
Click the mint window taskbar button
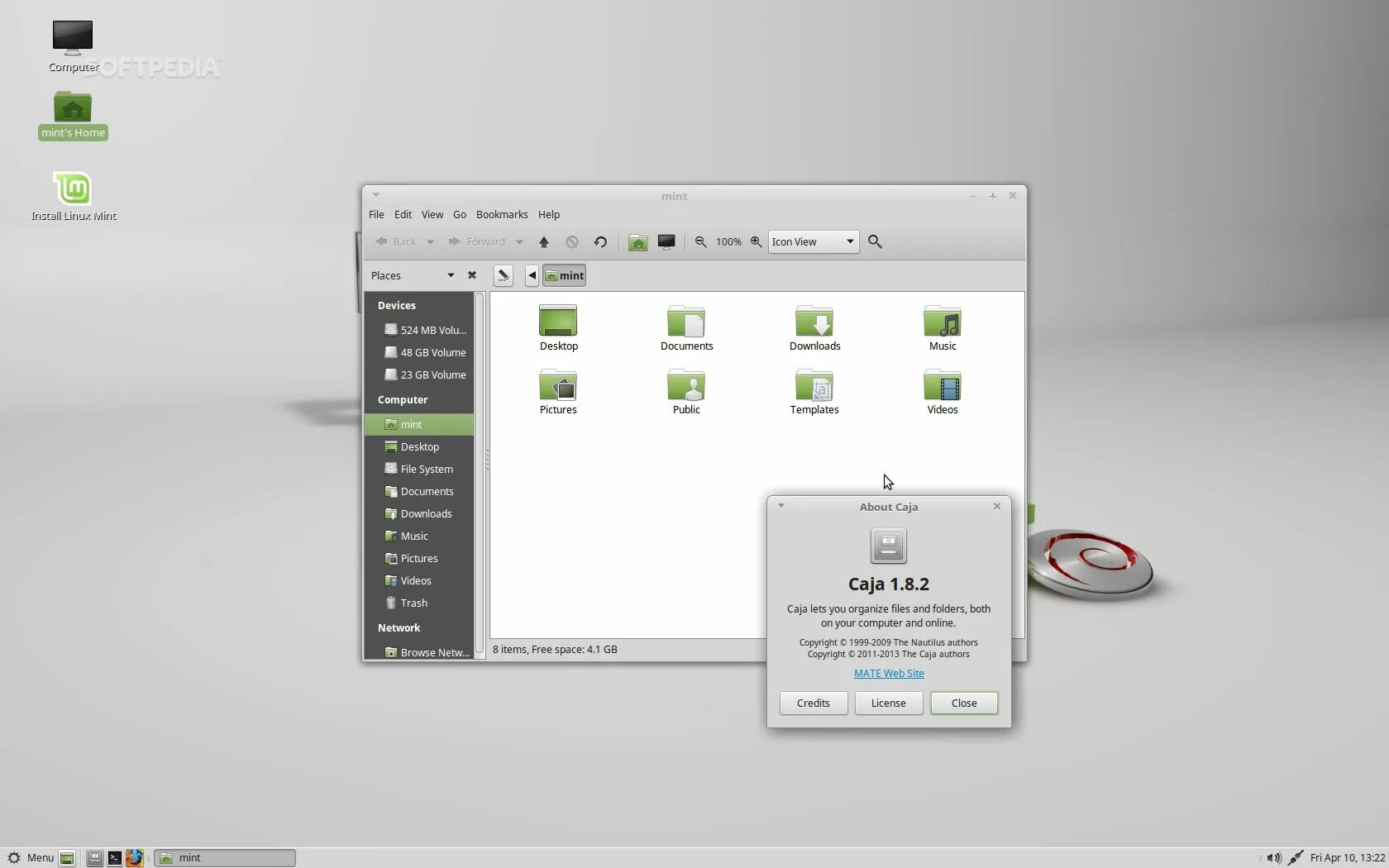[x=225, y=858]
